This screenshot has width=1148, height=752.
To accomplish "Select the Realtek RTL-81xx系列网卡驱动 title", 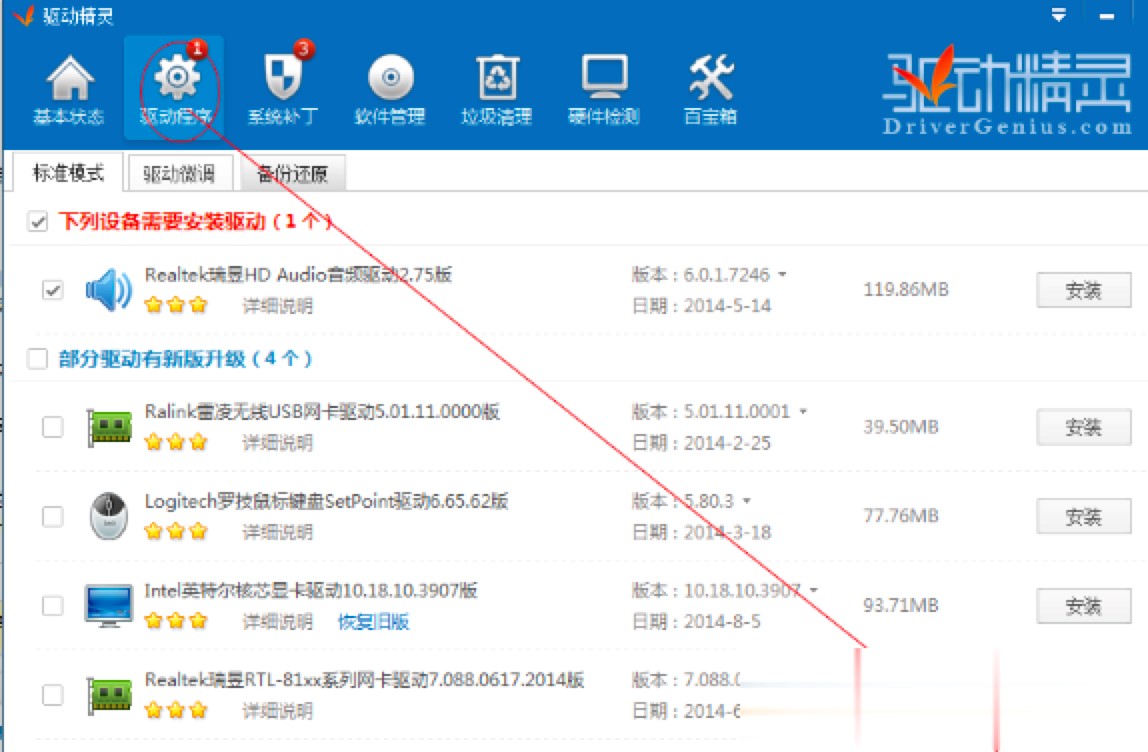I will coord(364,680).
